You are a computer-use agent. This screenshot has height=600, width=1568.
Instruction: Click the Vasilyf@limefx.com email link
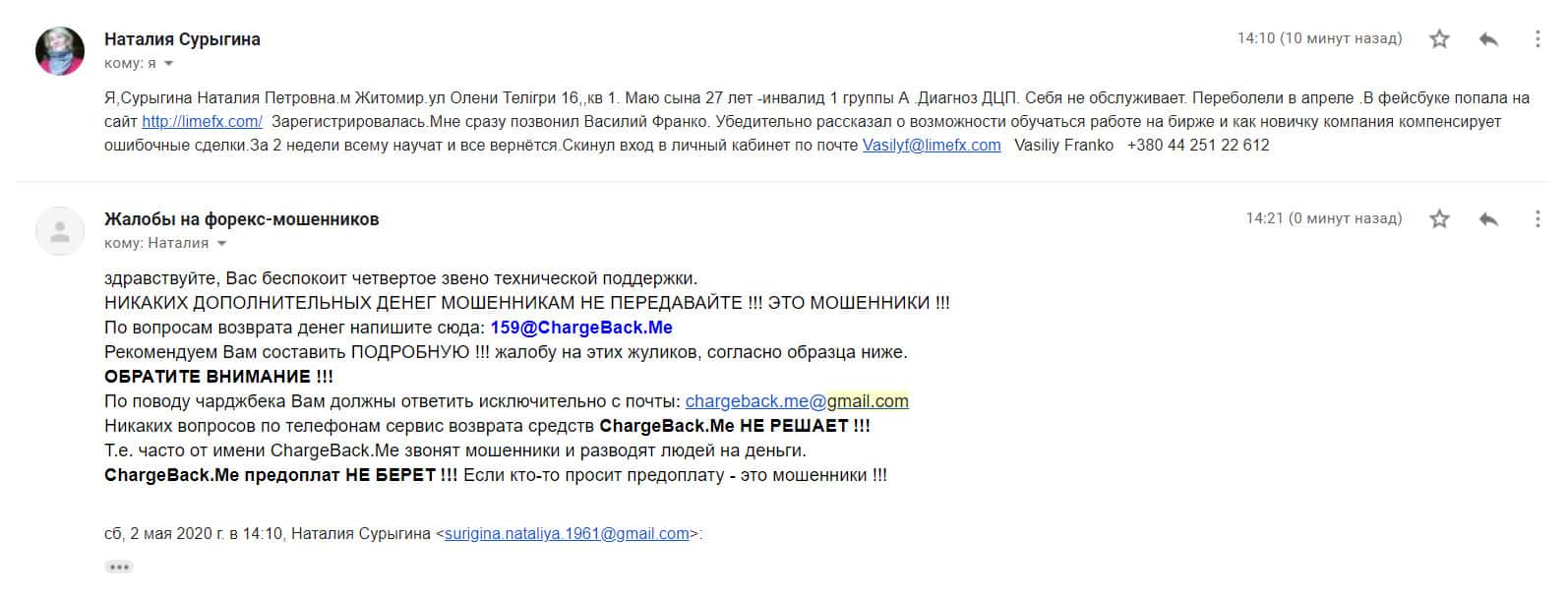[932, 146]
